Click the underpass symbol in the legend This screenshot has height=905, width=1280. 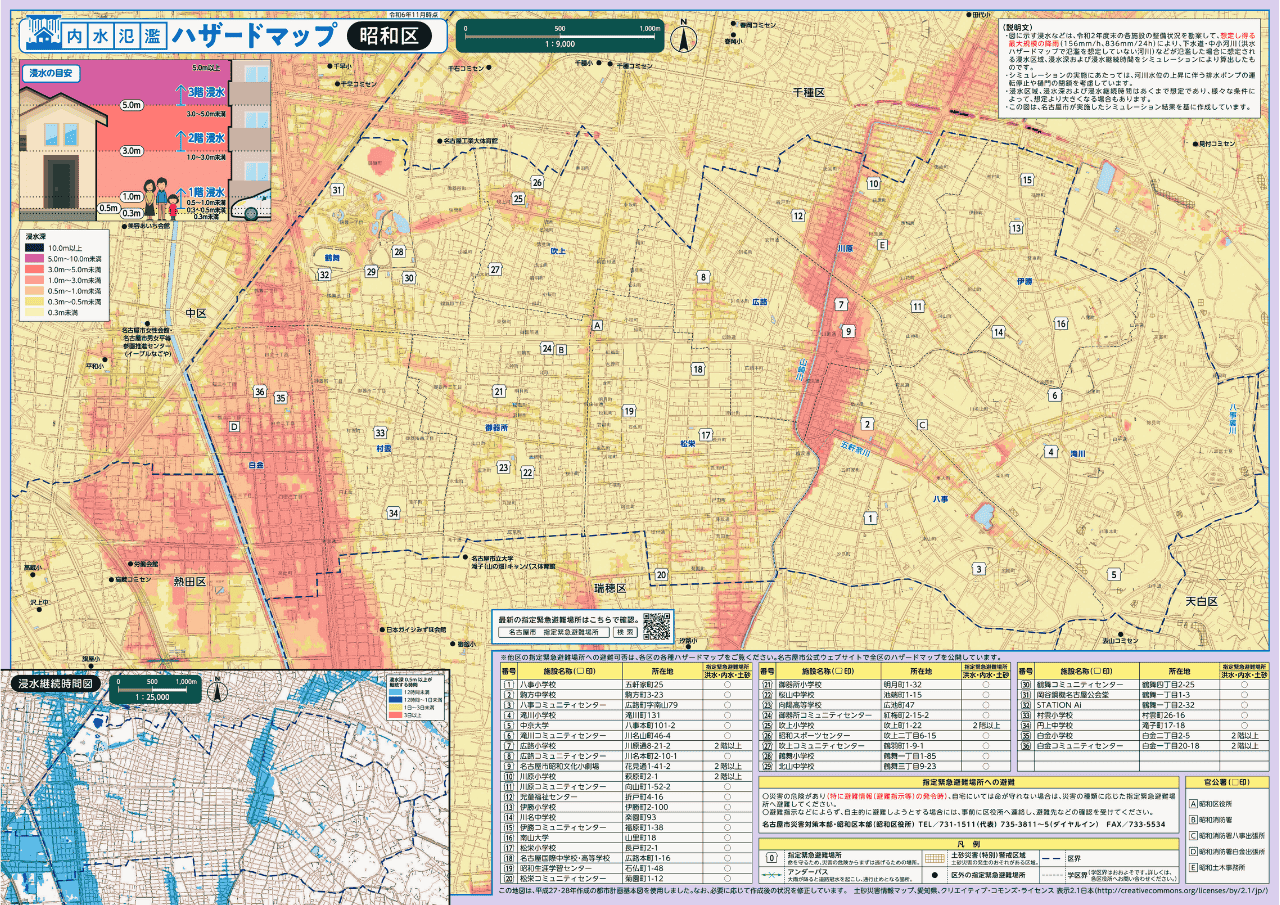click(770, 875)
